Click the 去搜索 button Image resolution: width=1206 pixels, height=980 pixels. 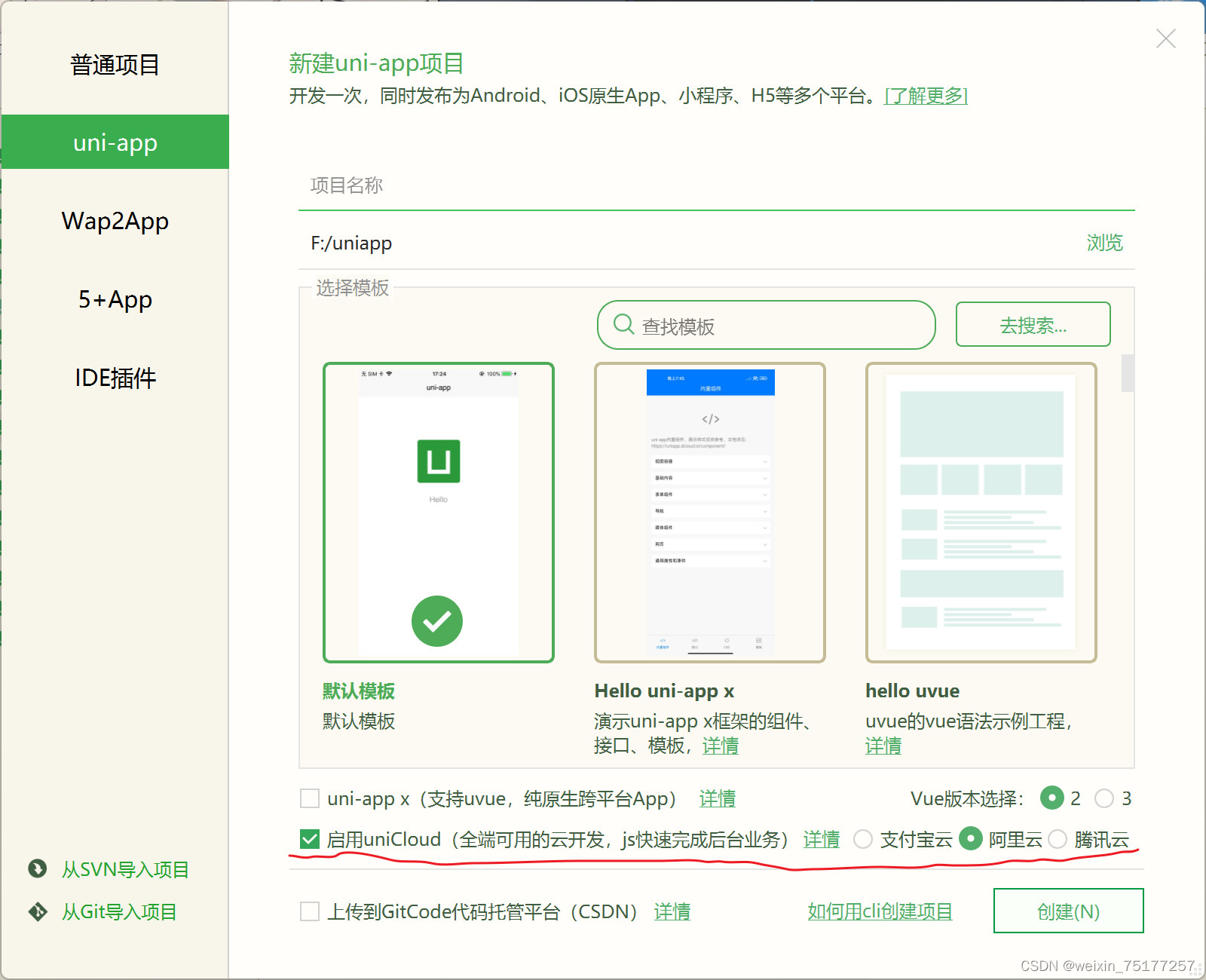click(1032, 324)
